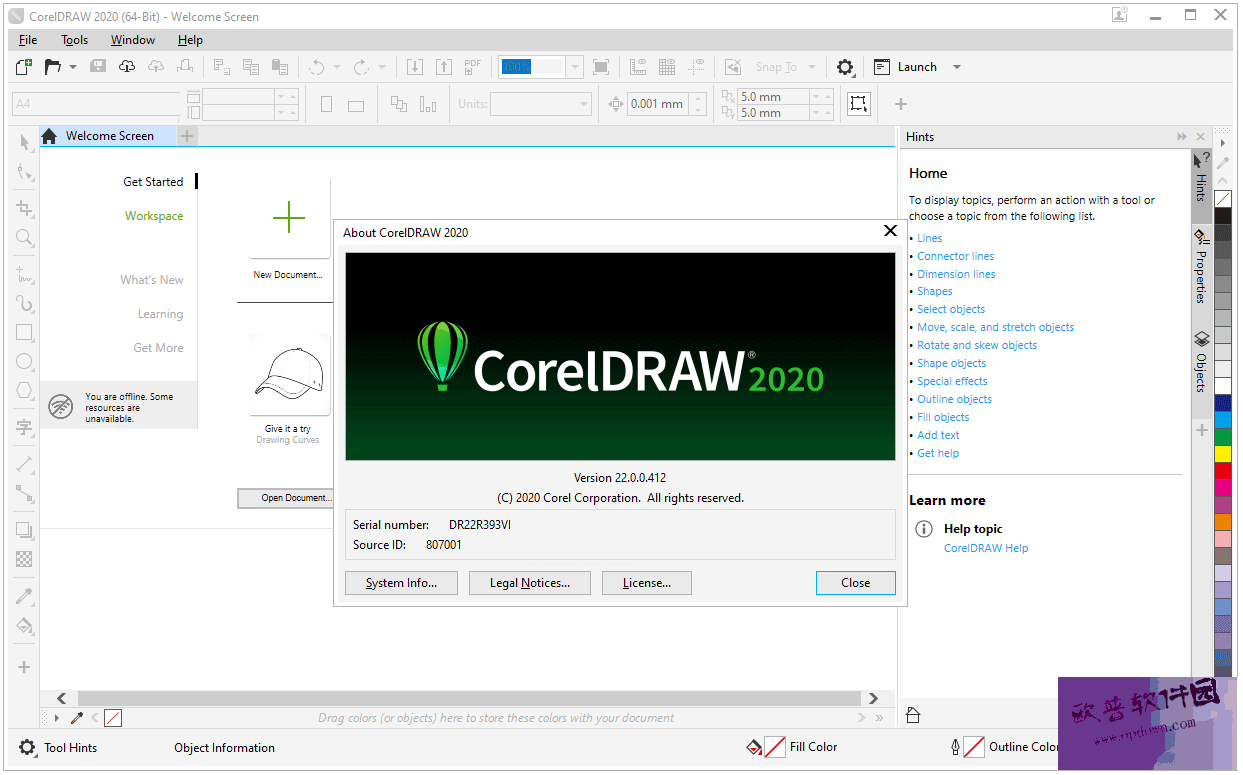This screenshot has width=1243, height=775.
Task: Open the Options gear icon
Action: tap(845, 67)
